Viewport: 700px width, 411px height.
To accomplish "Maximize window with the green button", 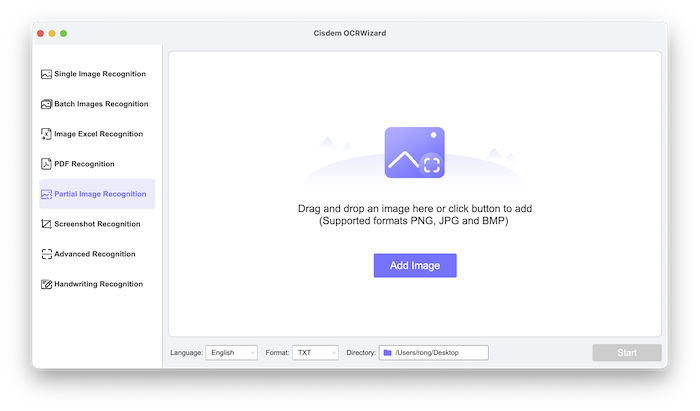I will 64,33.
